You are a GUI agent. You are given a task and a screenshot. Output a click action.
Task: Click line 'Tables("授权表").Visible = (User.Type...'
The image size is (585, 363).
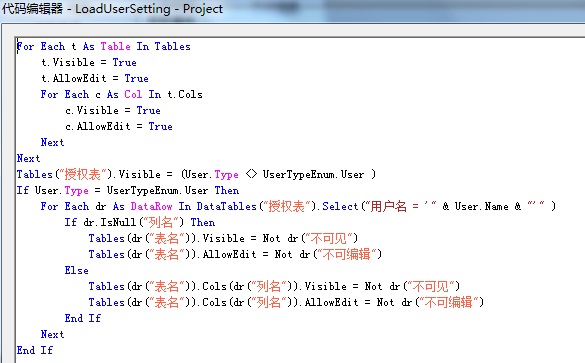click(x=196, y=175)
